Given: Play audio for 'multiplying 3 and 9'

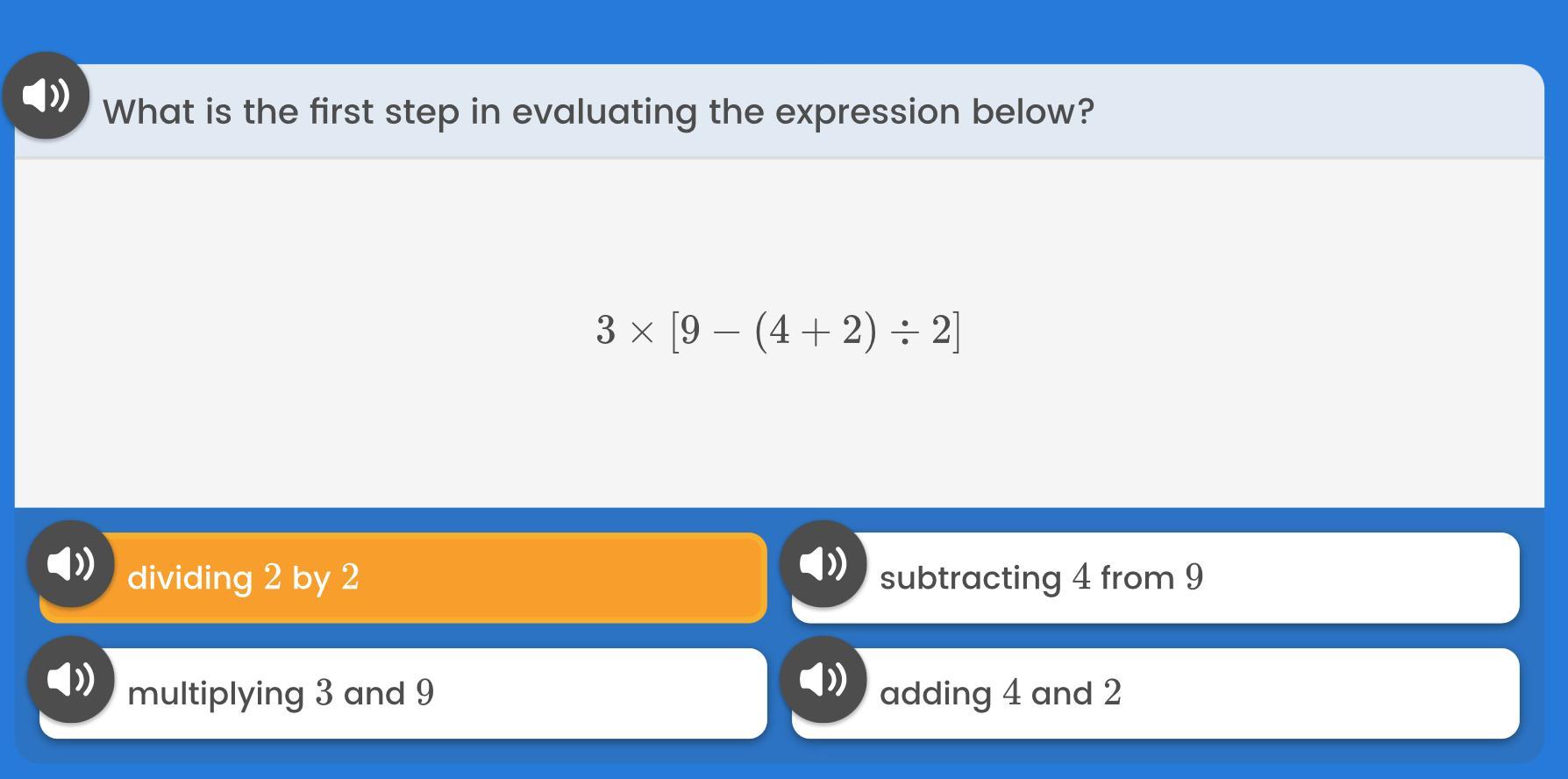Looking at the screenshot, I should coord(70,680).
